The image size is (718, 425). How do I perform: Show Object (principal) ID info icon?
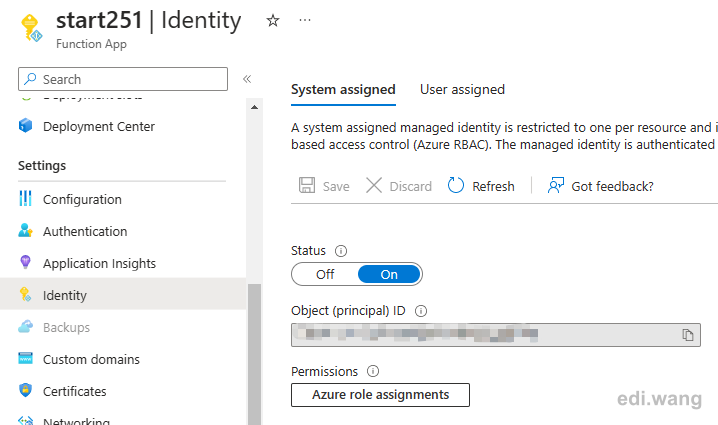click(421, 311)
